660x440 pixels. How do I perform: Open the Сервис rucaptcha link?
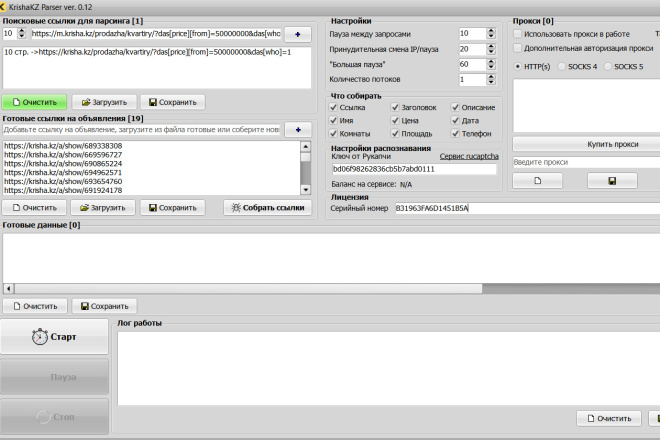tap(469, 156)
